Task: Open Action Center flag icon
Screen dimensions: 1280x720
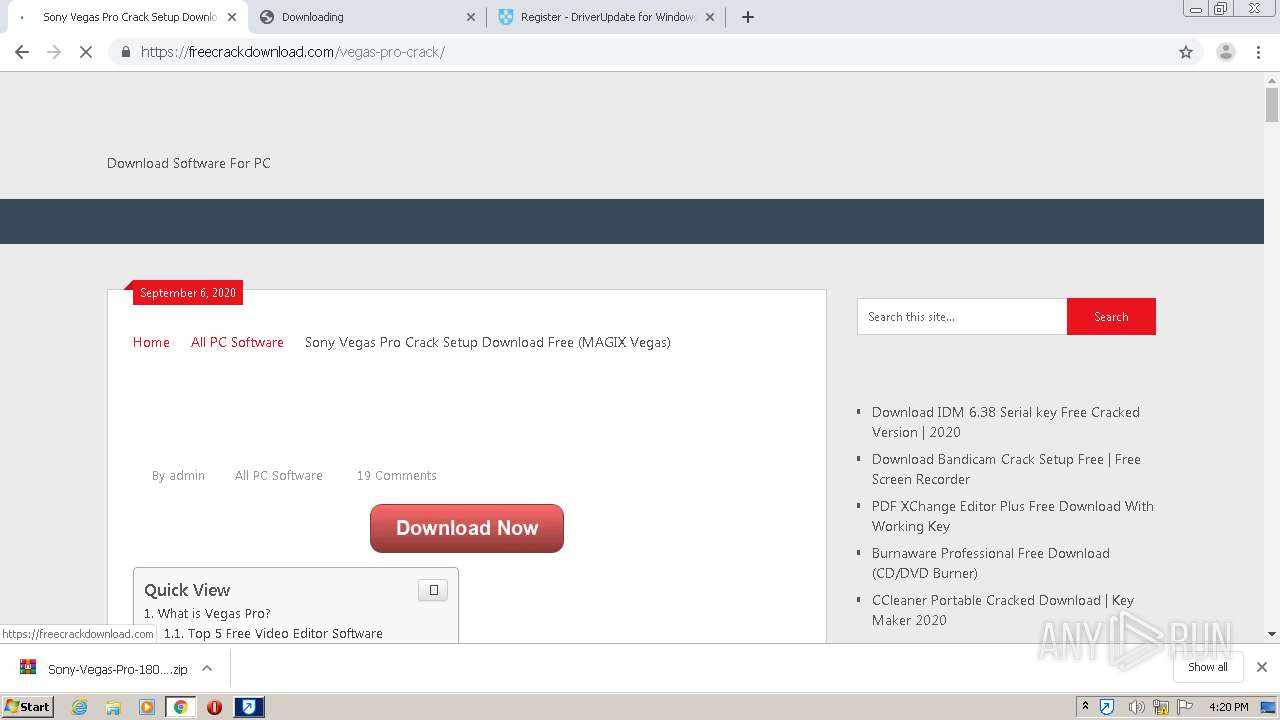Action: 1185,707
